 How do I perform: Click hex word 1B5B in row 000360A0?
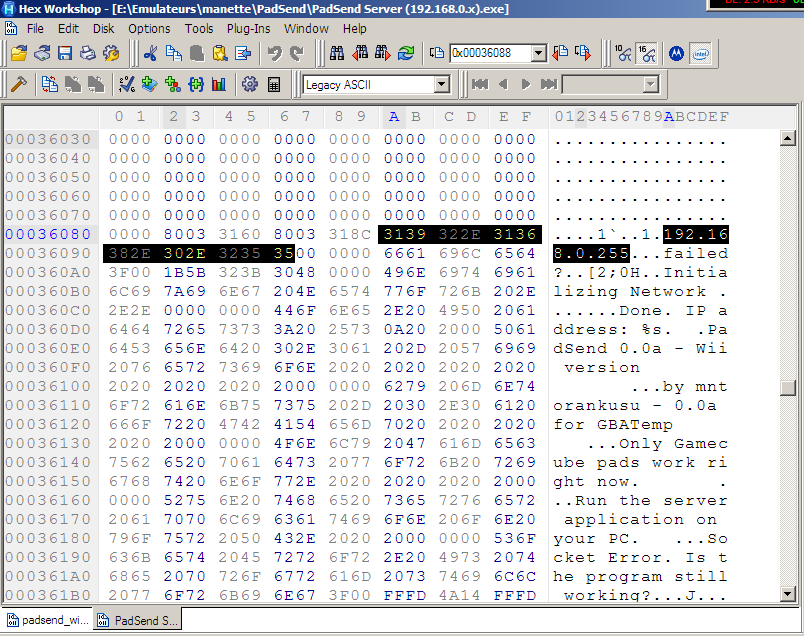click(x=185, y=272)
